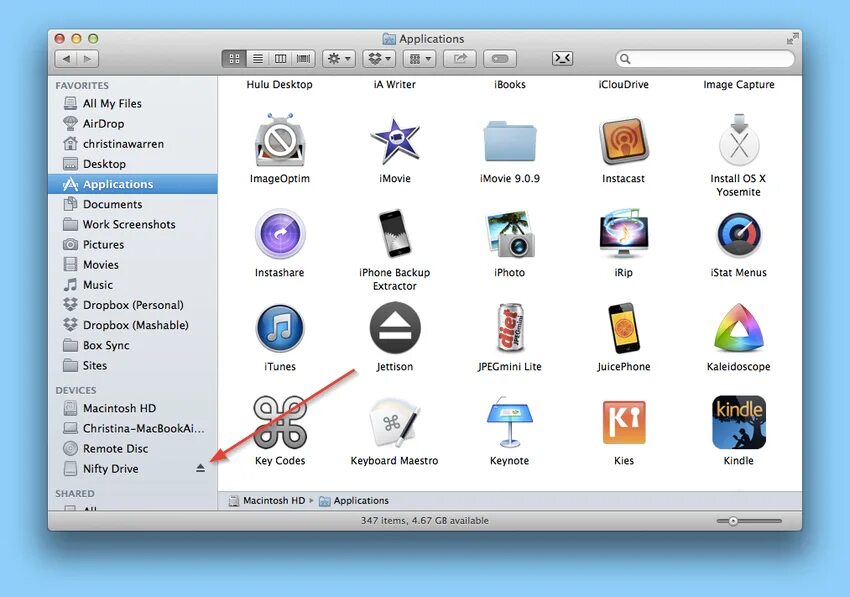Open Work Screenshots folder in sidebar
Image resolution: width=850 pixels, height=597 pixels.
point(132,224)
